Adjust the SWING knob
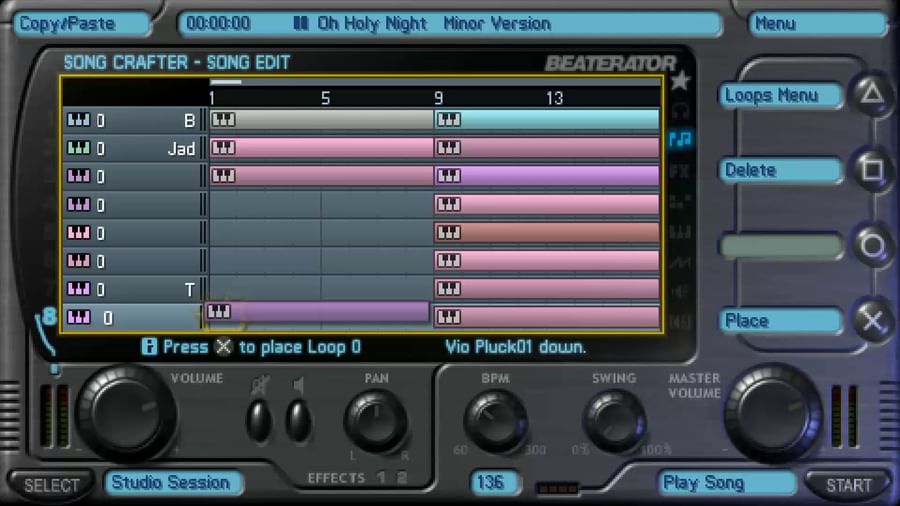Viewport: 900px width, 506px height. 614,422
